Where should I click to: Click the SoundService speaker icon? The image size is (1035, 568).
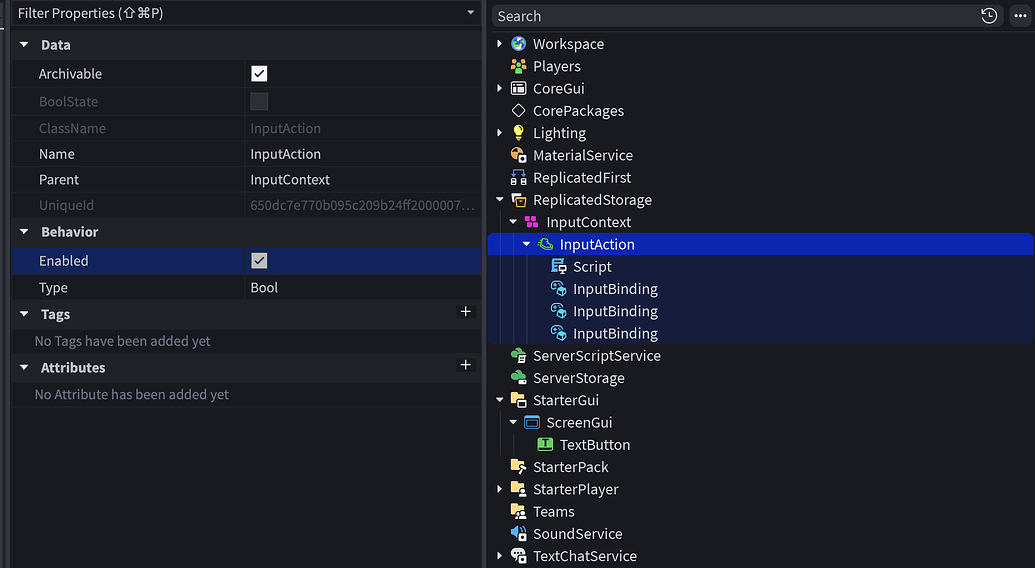click(519, 534)
